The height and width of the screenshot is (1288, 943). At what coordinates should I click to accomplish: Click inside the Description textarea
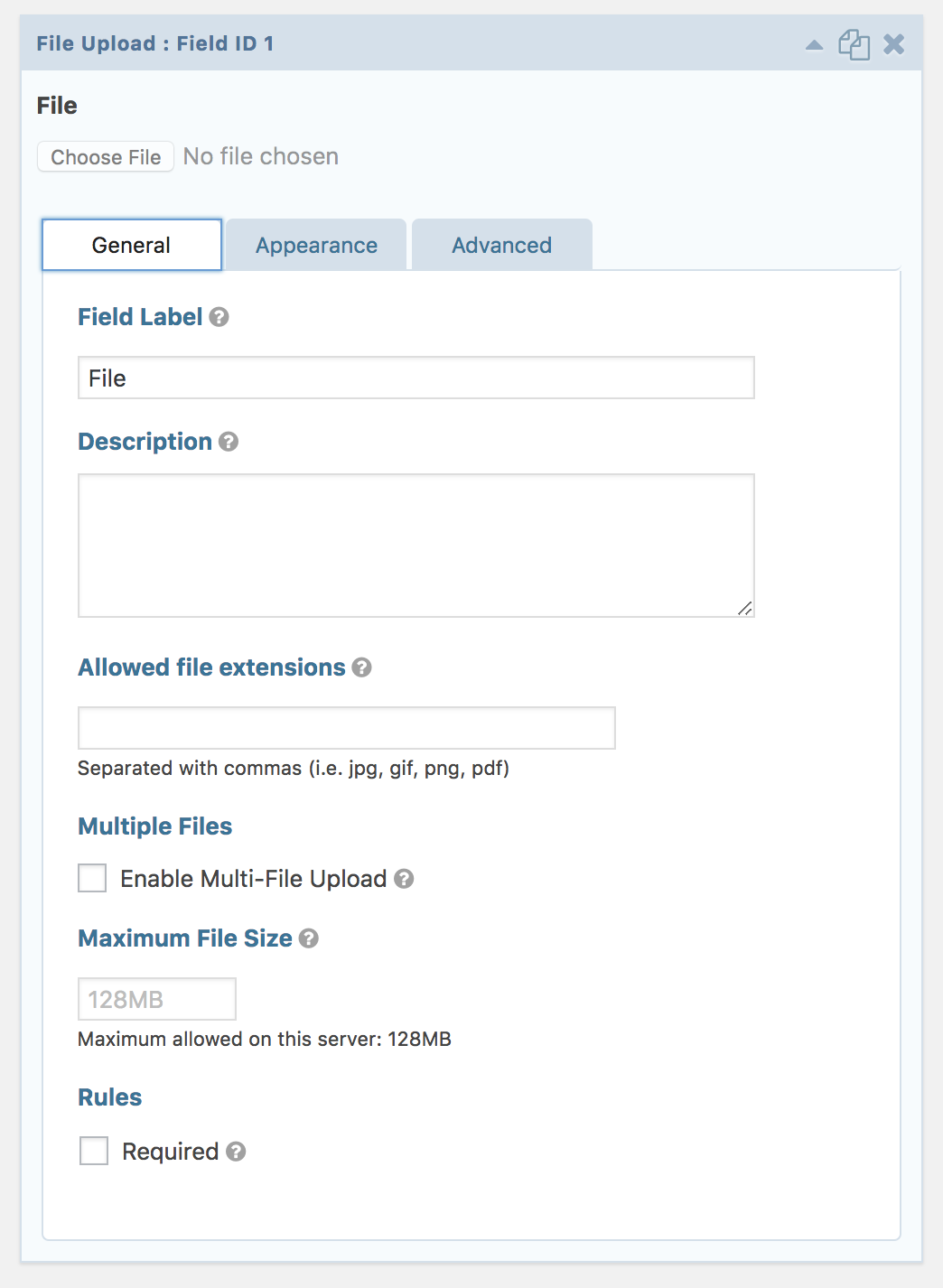(416, 546)
